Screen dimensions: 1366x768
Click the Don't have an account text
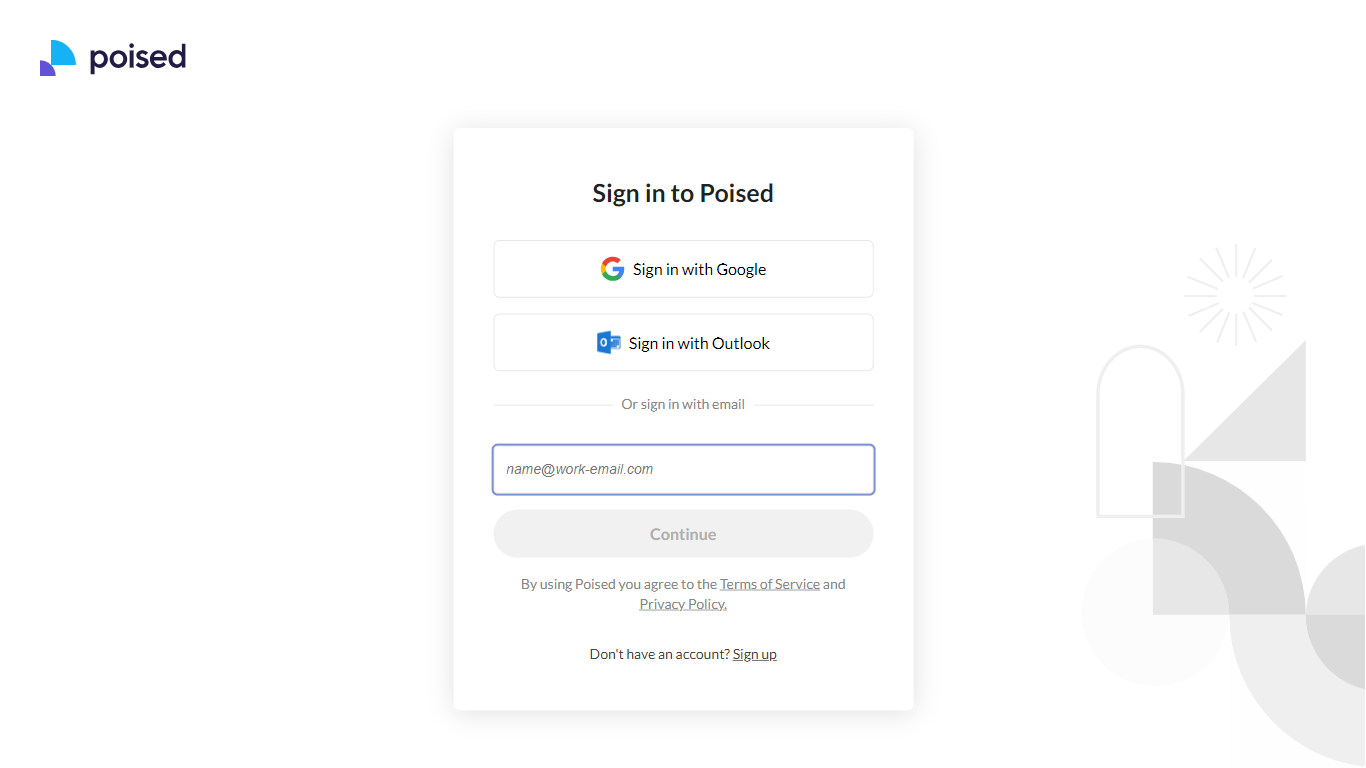point(659,654)
